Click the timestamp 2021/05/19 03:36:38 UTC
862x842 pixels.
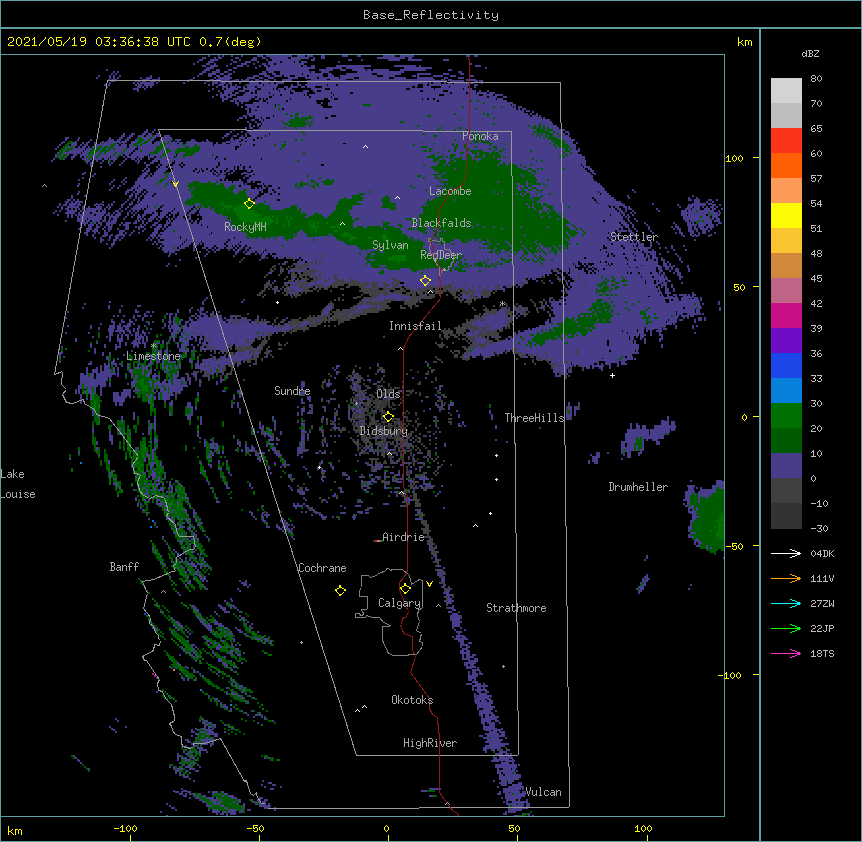(x=99, y=42)
